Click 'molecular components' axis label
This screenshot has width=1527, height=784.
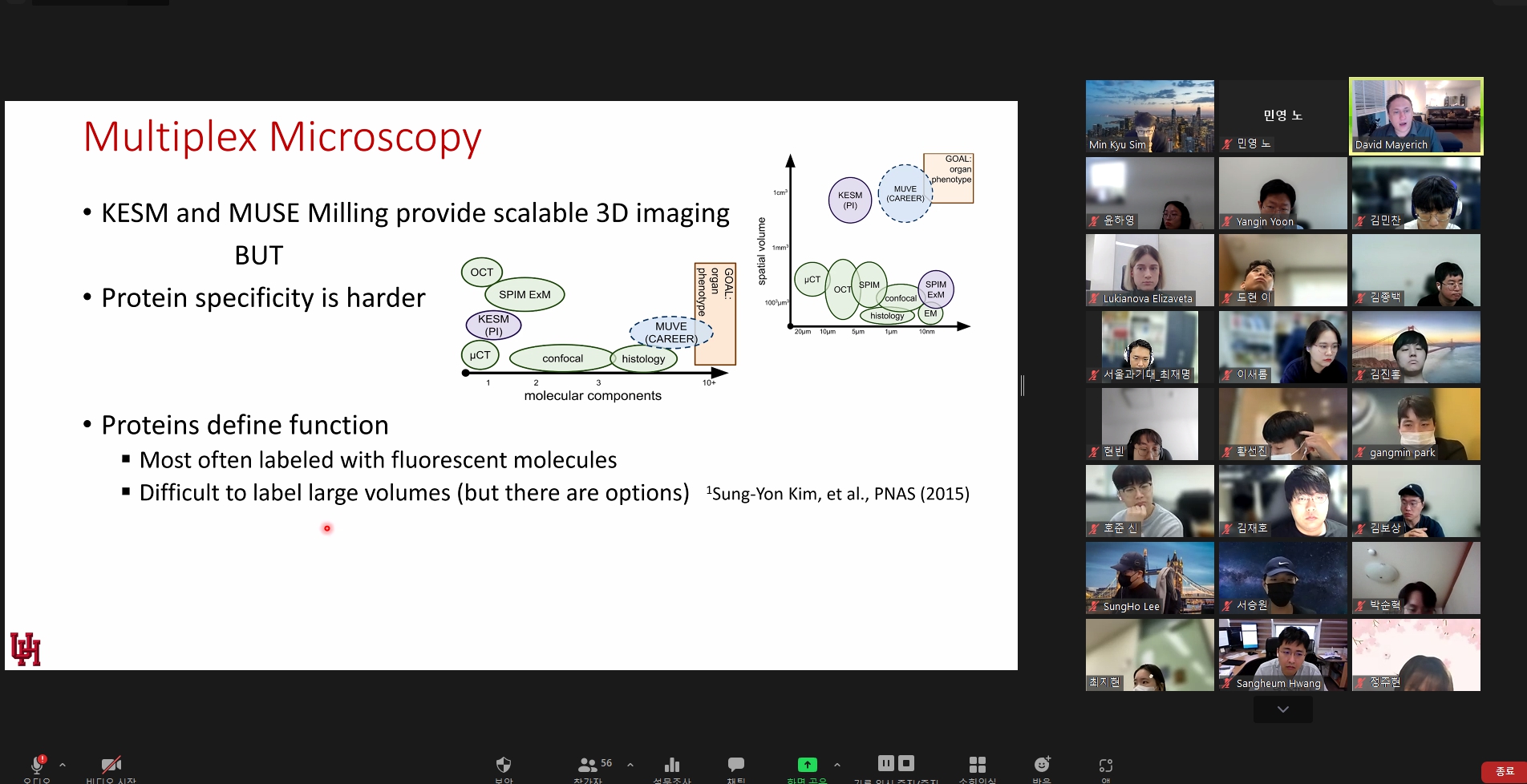coord(593,396)
